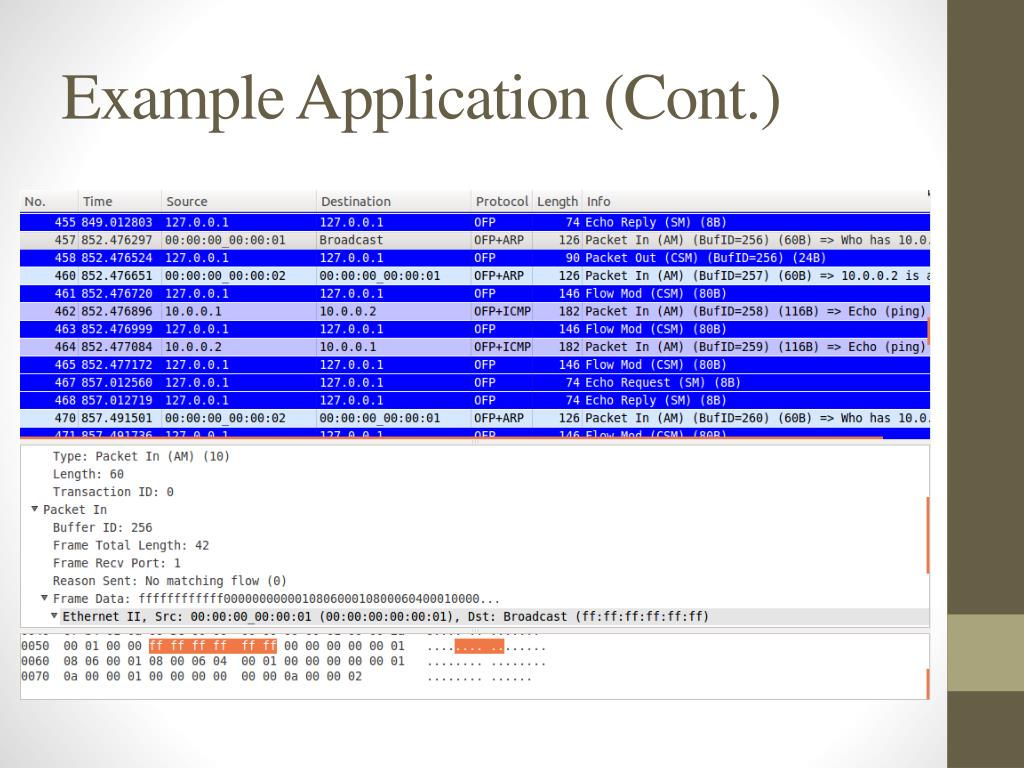
Task: Click source 00:00:00_00:00:01 in packet 457
Action: tap(225, 240)
